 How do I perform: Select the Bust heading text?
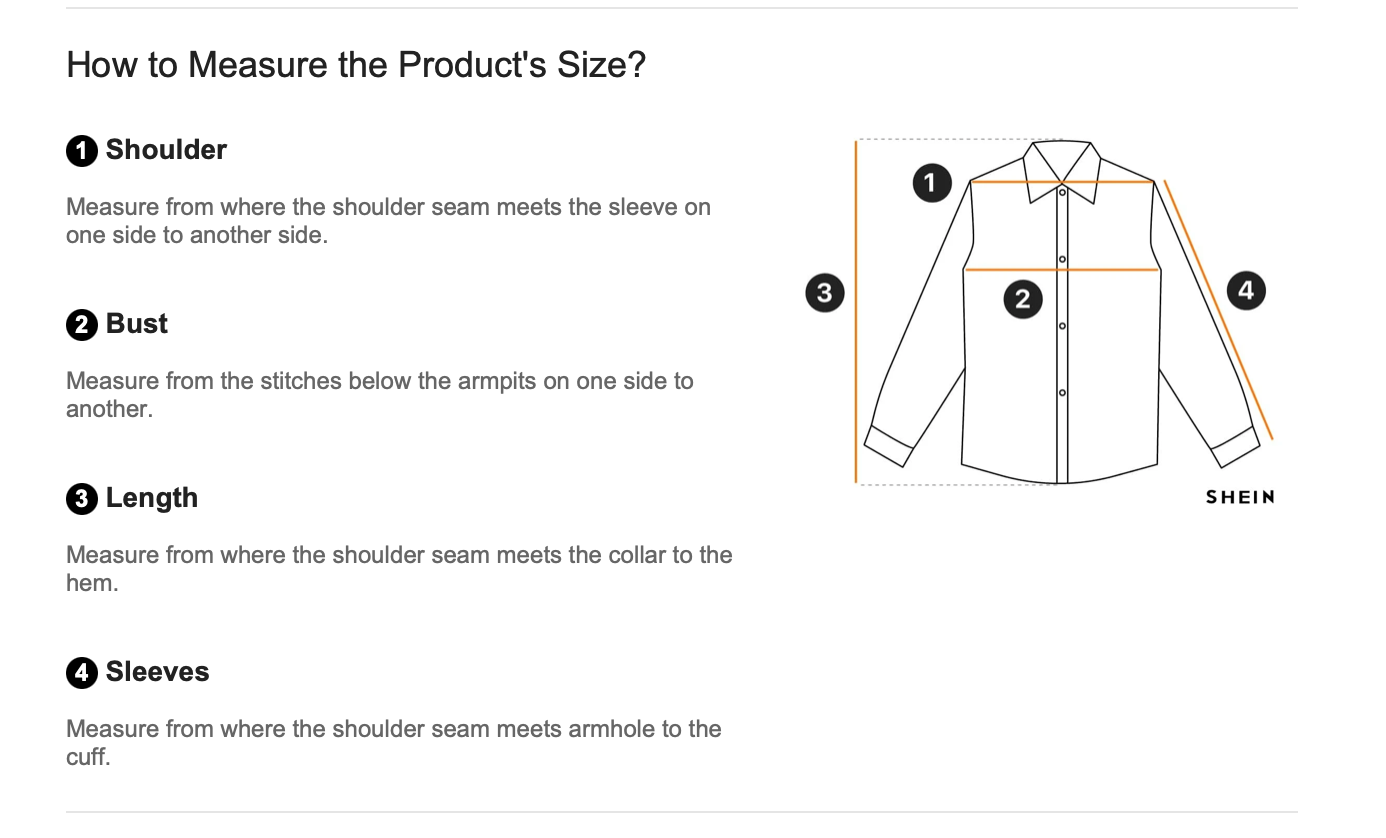click(137, 324)
